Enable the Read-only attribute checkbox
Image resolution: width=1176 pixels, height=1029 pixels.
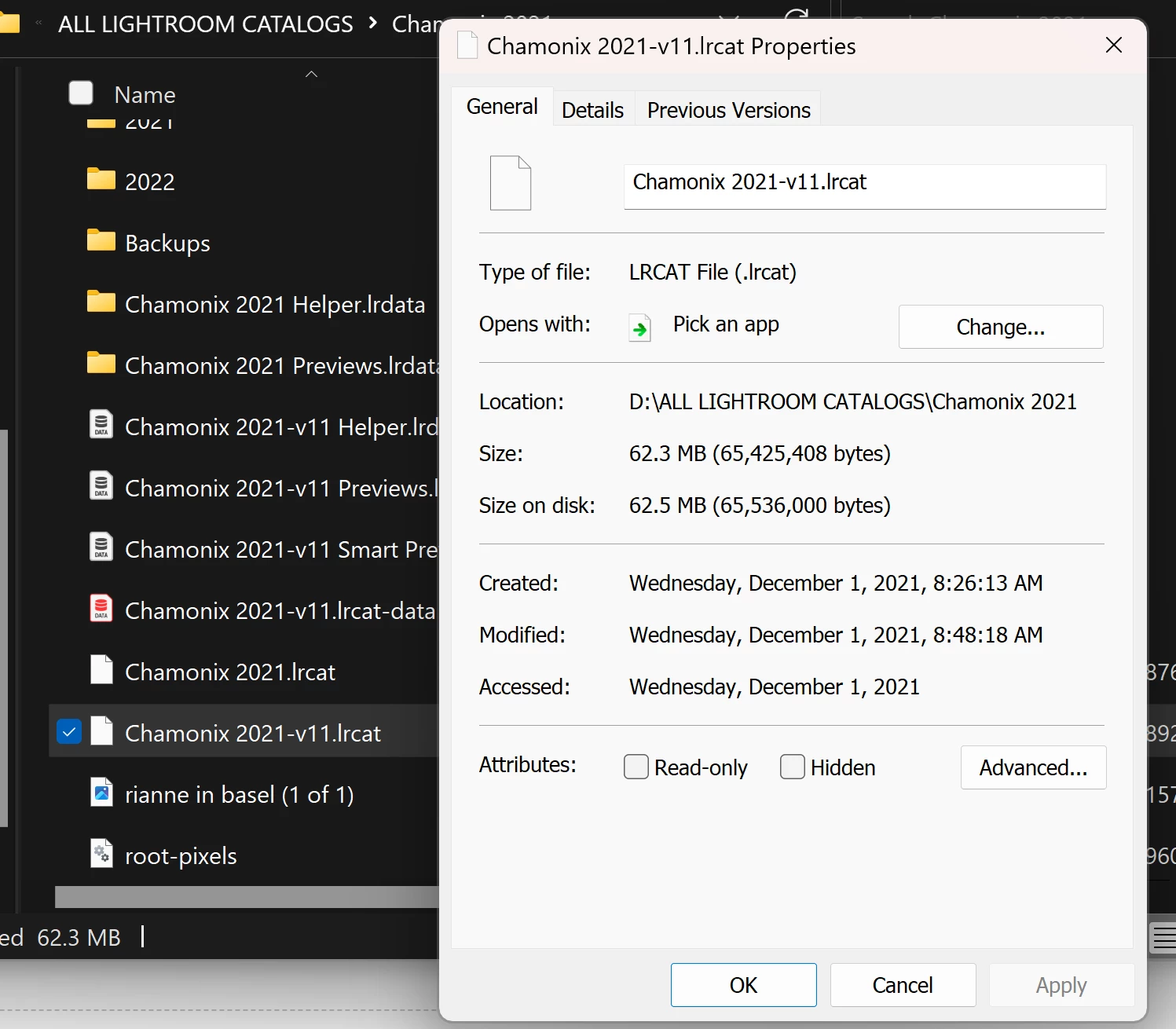pyautogui.click(x=636, y=767)
